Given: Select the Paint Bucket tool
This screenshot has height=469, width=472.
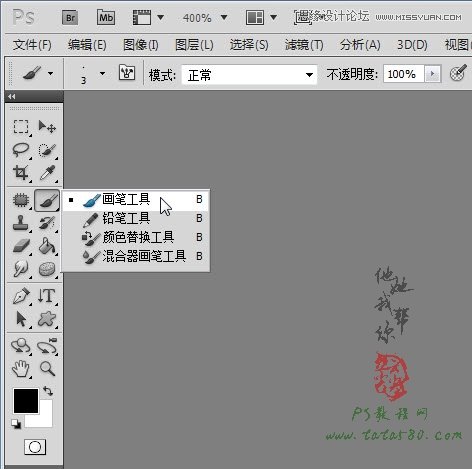Looking at the screenshot, I should click(47, 246).
